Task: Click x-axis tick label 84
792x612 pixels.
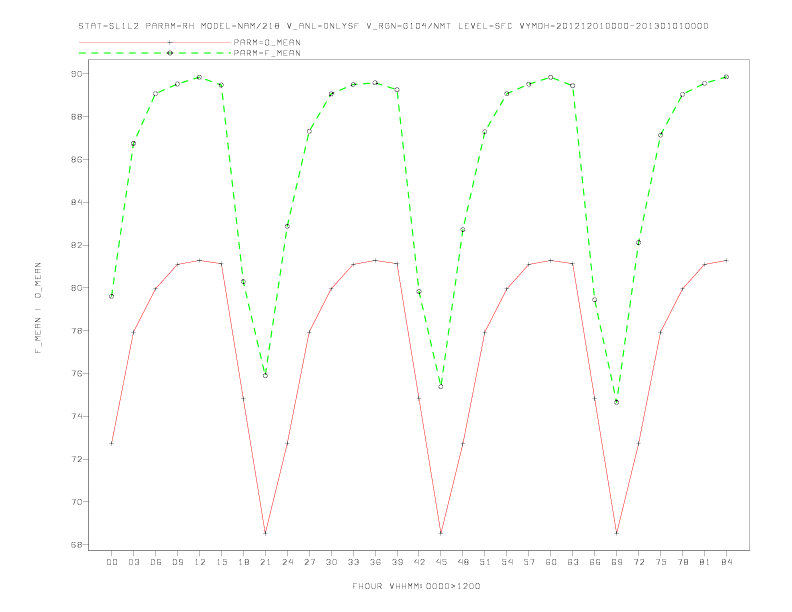Action: point(726,562)
